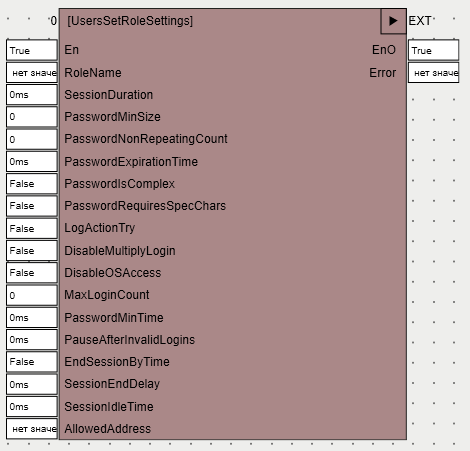Select the PasswordIsComplex pin label
Viewport: 470px width, 451px height.
click(x=120, y=184)
